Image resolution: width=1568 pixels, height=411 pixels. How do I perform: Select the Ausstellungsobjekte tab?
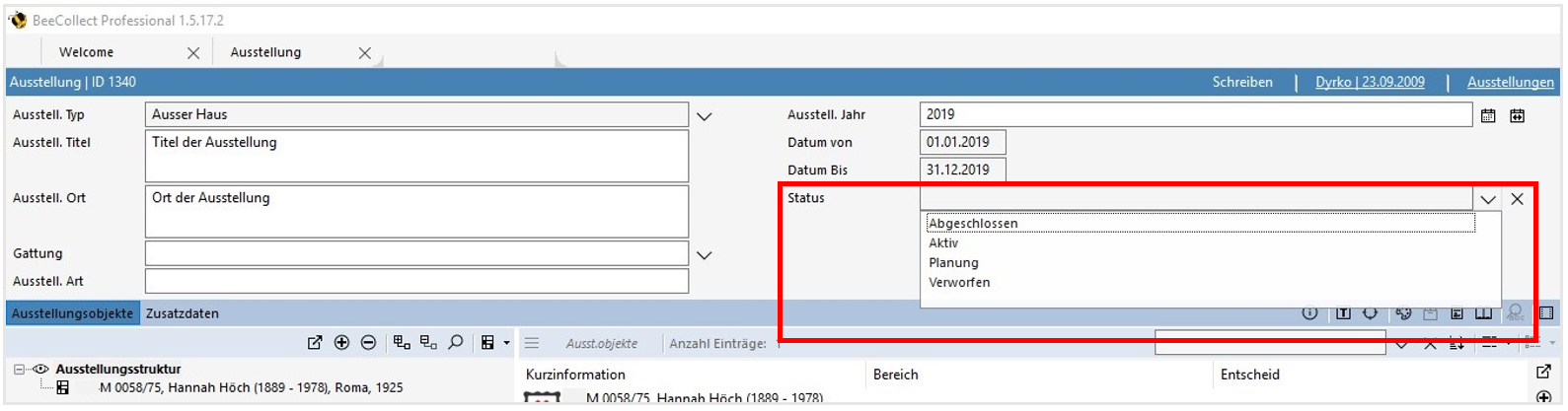(73, 313)
